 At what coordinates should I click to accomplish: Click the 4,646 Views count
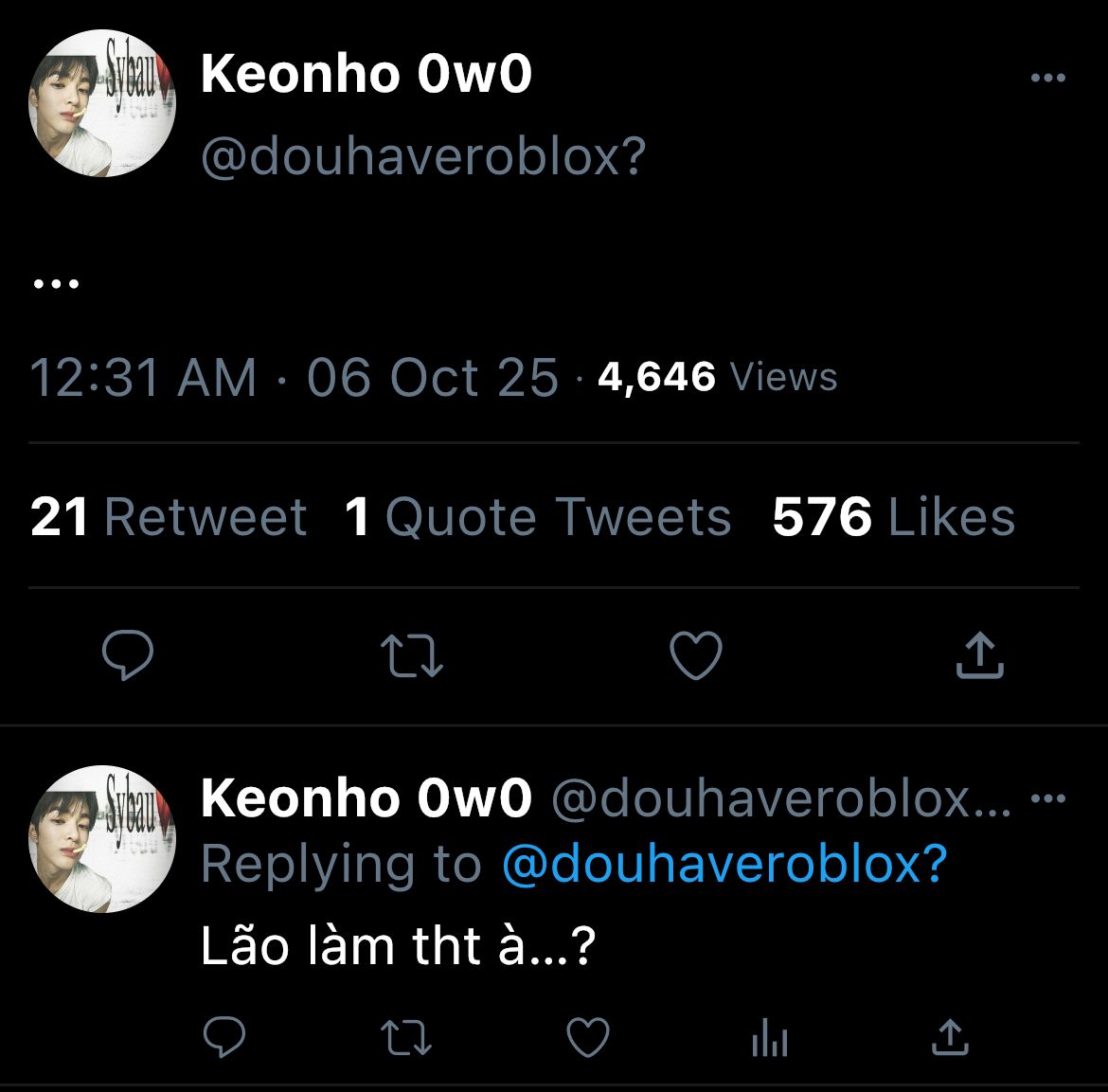click(x=718, y=377)
